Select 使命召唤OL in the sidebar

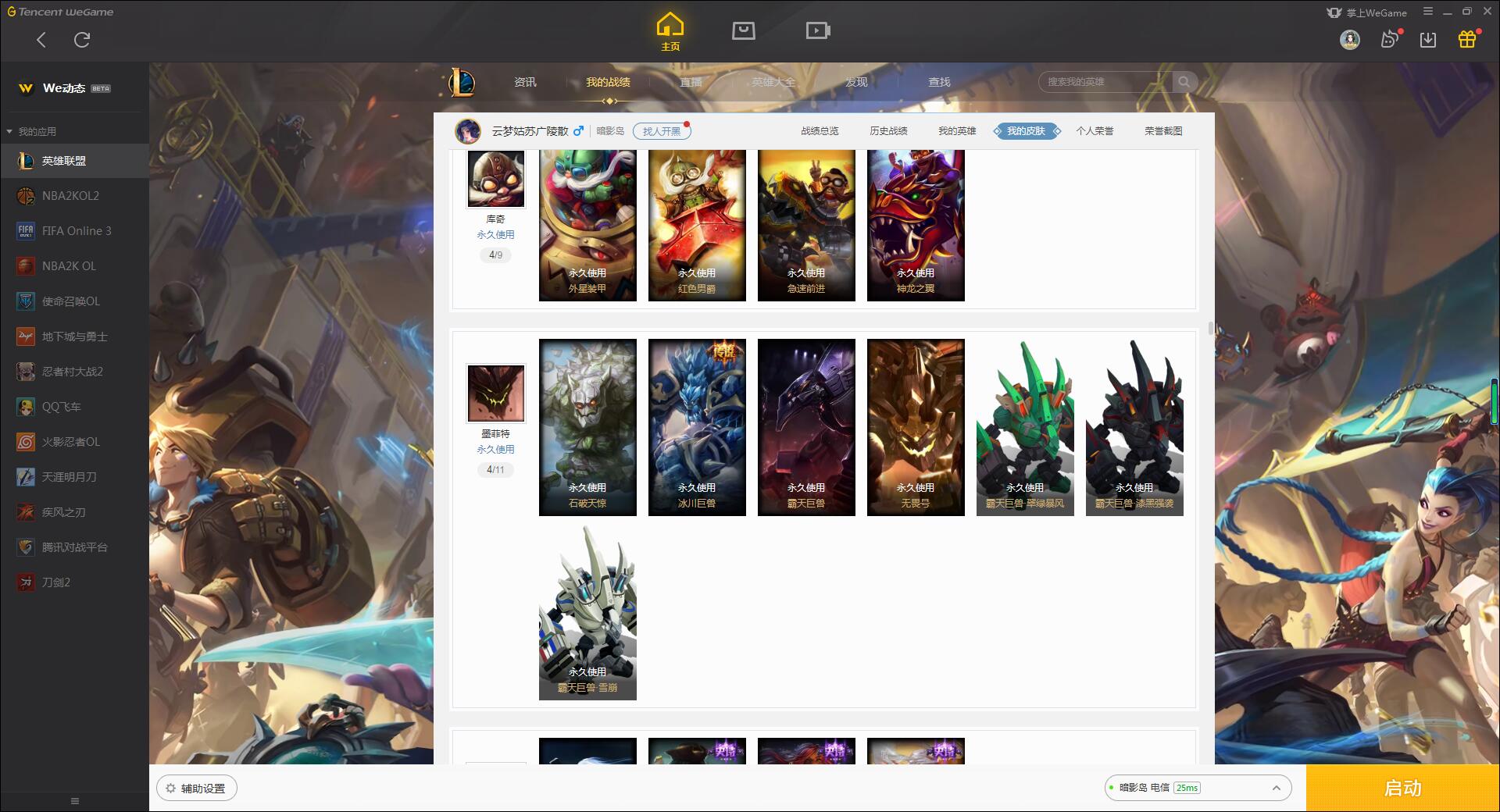tap(74, 301)
